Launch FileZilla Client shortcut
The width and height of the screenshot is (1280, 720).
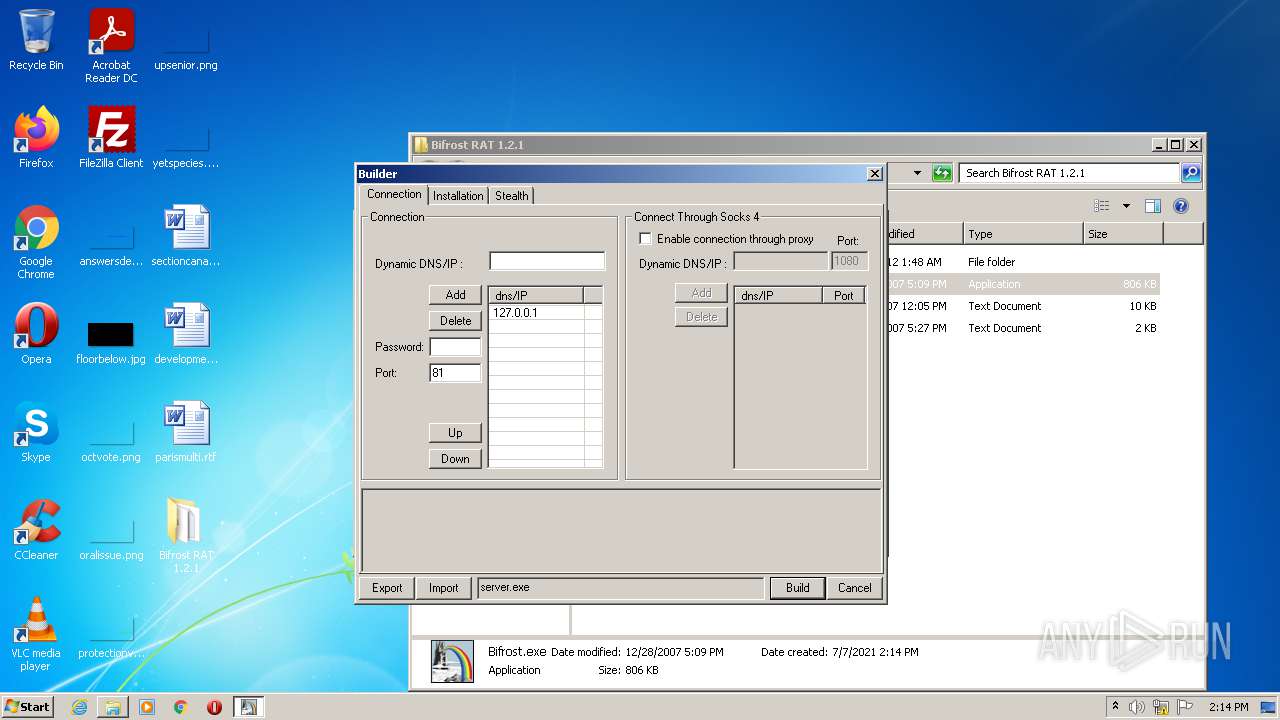[111, 138]
